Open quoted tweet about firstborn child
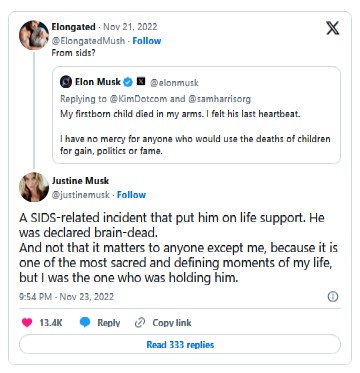Image resolution: width=360 pixels, height=373 pixels. pyautogui.click(x=196, y=115)
